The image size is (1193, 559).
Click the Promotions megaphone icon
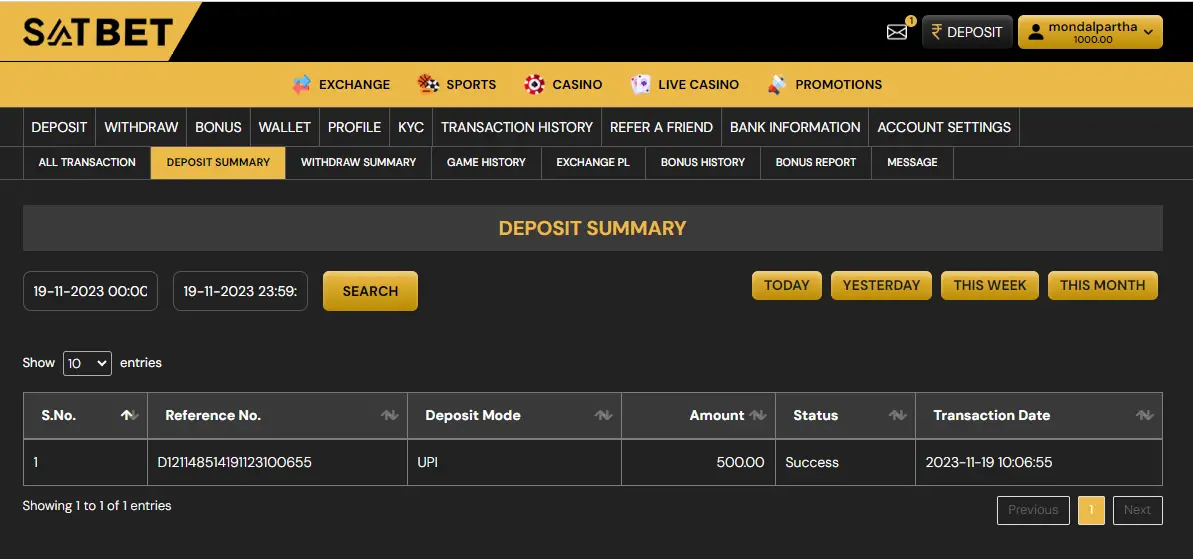tap(777, 85)
